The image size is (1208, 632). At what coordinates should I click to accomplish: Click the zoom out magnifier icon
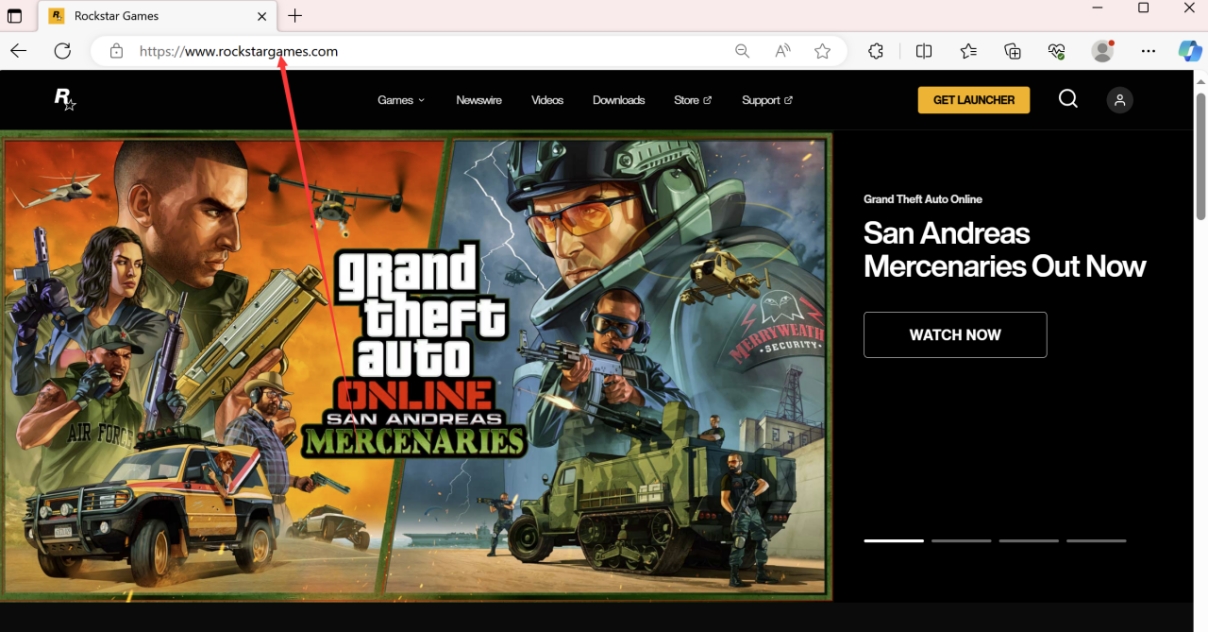[742, 51]
